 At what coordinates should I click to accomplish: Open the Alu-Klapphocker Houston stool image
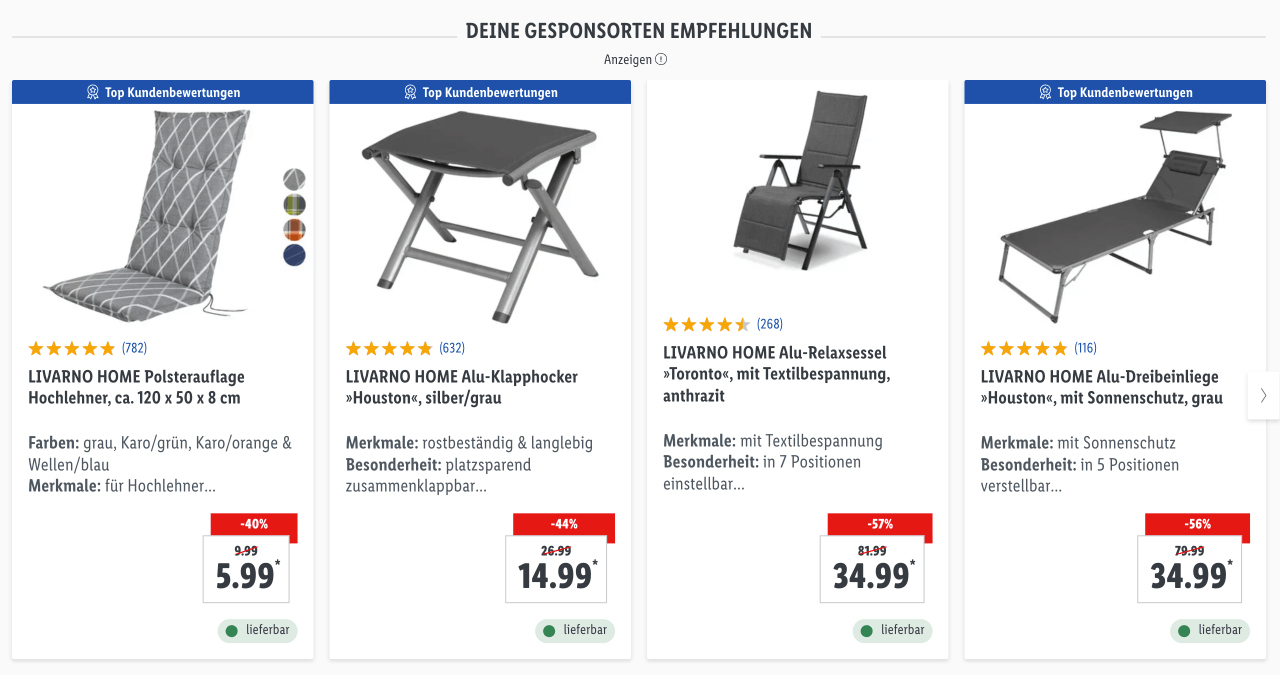(480, 215)
